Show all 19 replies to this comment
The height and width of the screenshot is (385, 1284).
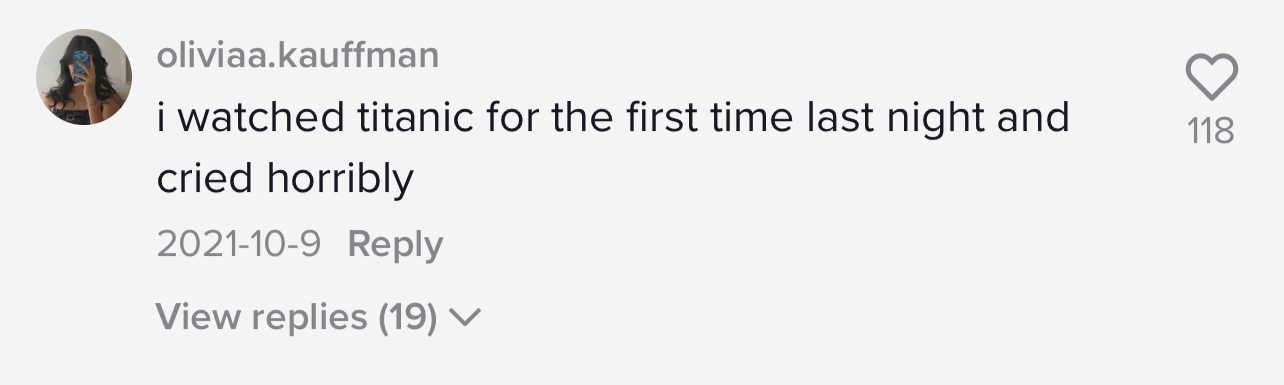tap(319, 318)
